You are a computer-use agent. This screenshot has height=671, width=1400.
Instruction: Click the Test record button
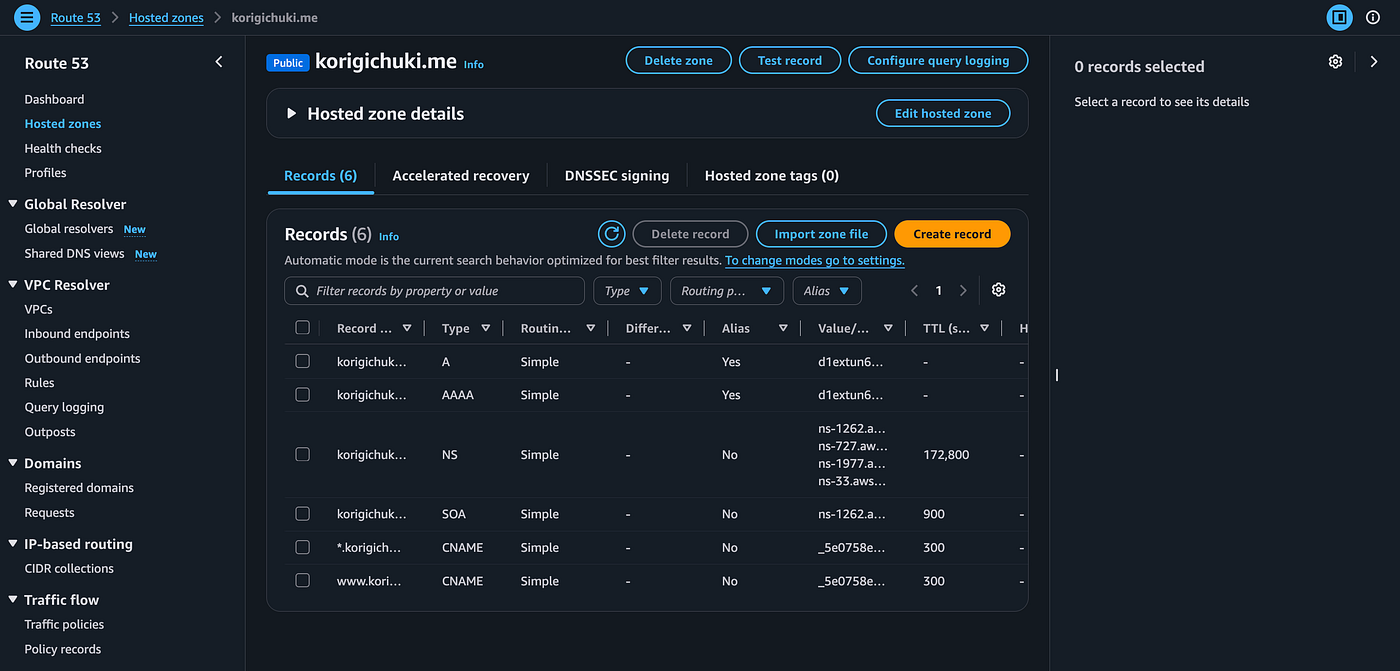pyautogui.click(x=790, y=61)
